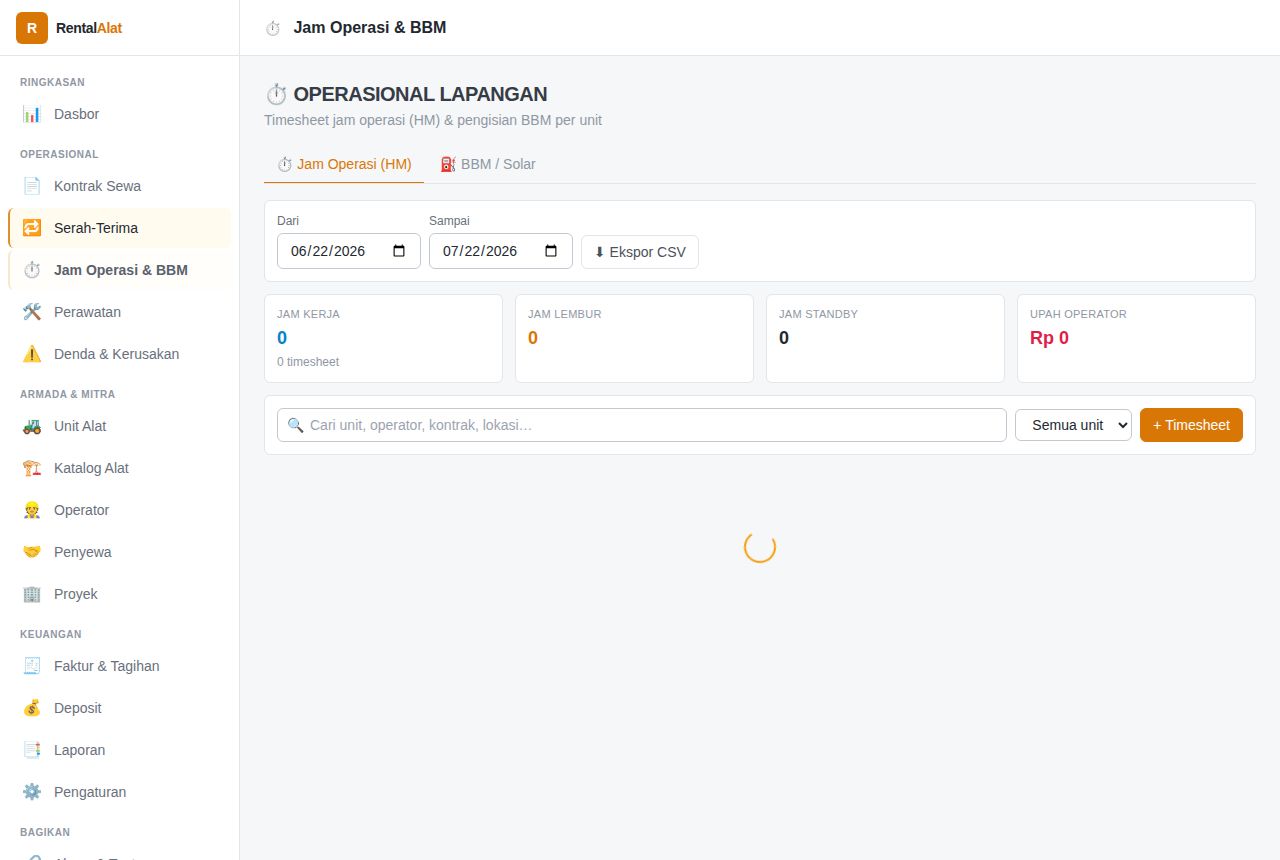Open the Serah-Terima menu item
1280x860 pixels.
pyautogui.click(x=120, y=228)
